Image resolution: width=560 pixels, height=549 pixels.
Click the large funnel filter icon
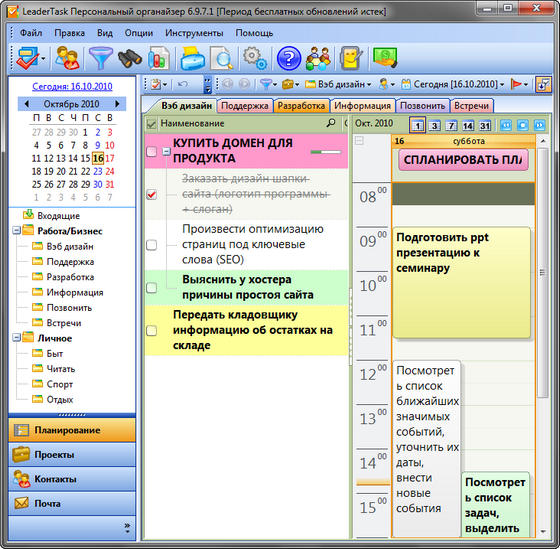tap(100, 58)
